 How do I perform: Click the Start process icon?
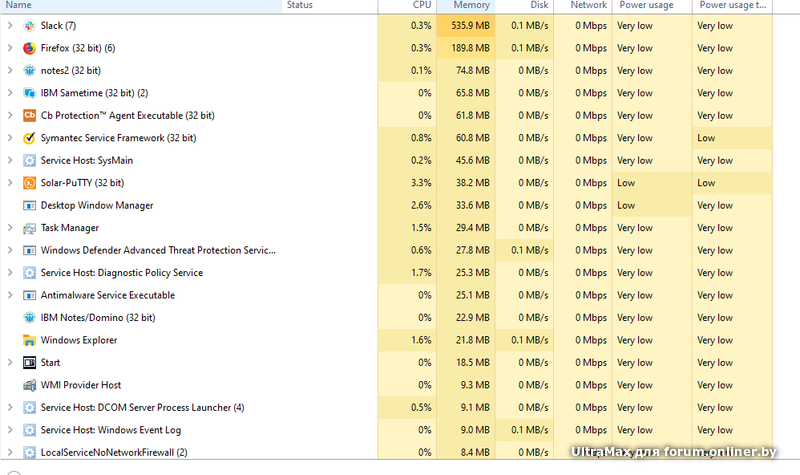point(30,362)
